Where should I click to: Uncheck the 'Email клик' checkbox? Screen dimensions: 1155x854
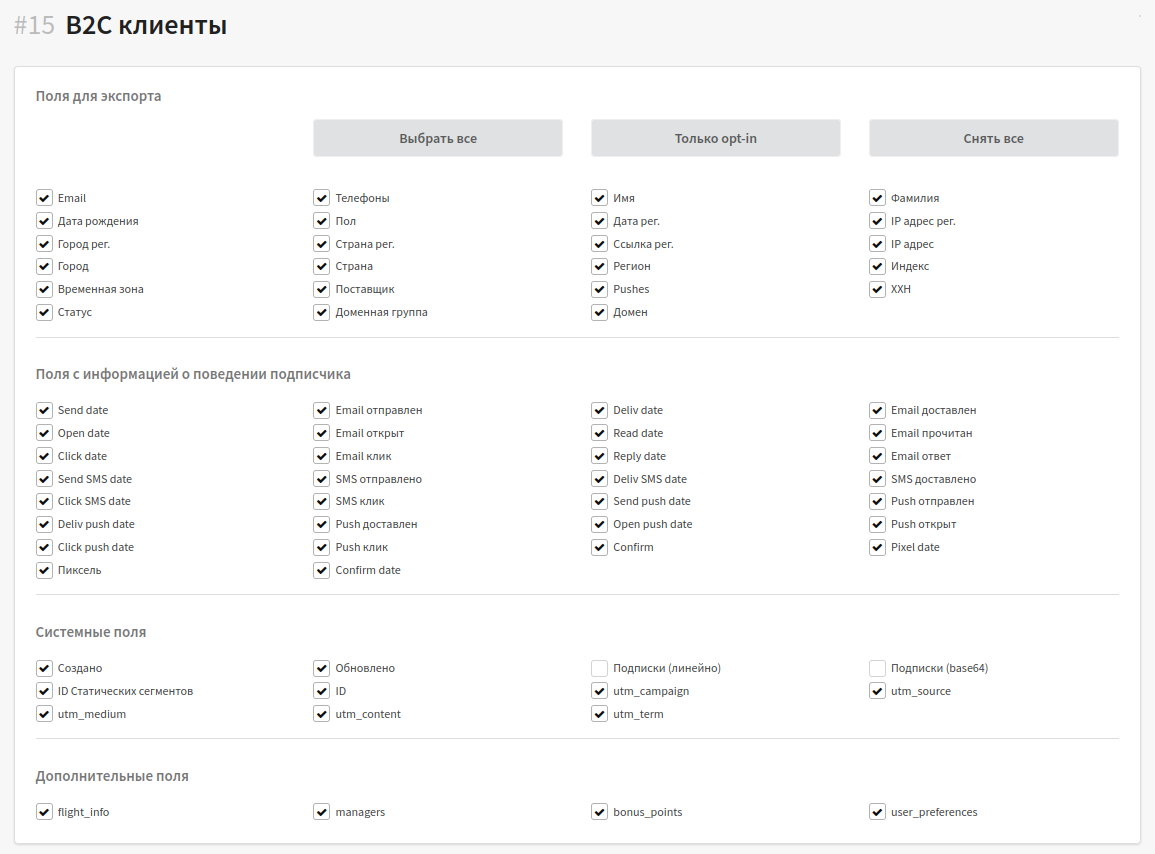321,456
